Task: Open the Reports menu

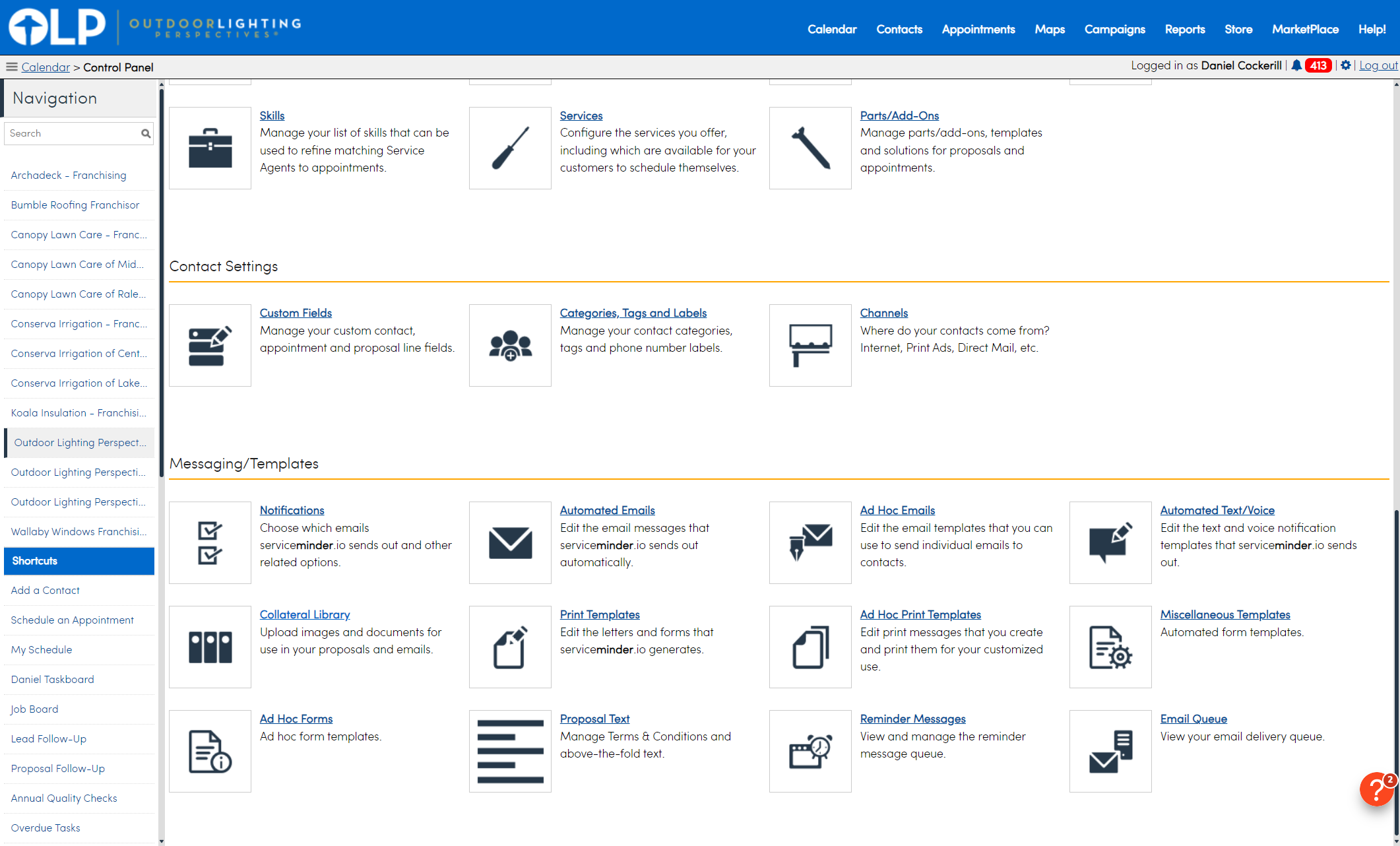Action: tap(1185, 29)
